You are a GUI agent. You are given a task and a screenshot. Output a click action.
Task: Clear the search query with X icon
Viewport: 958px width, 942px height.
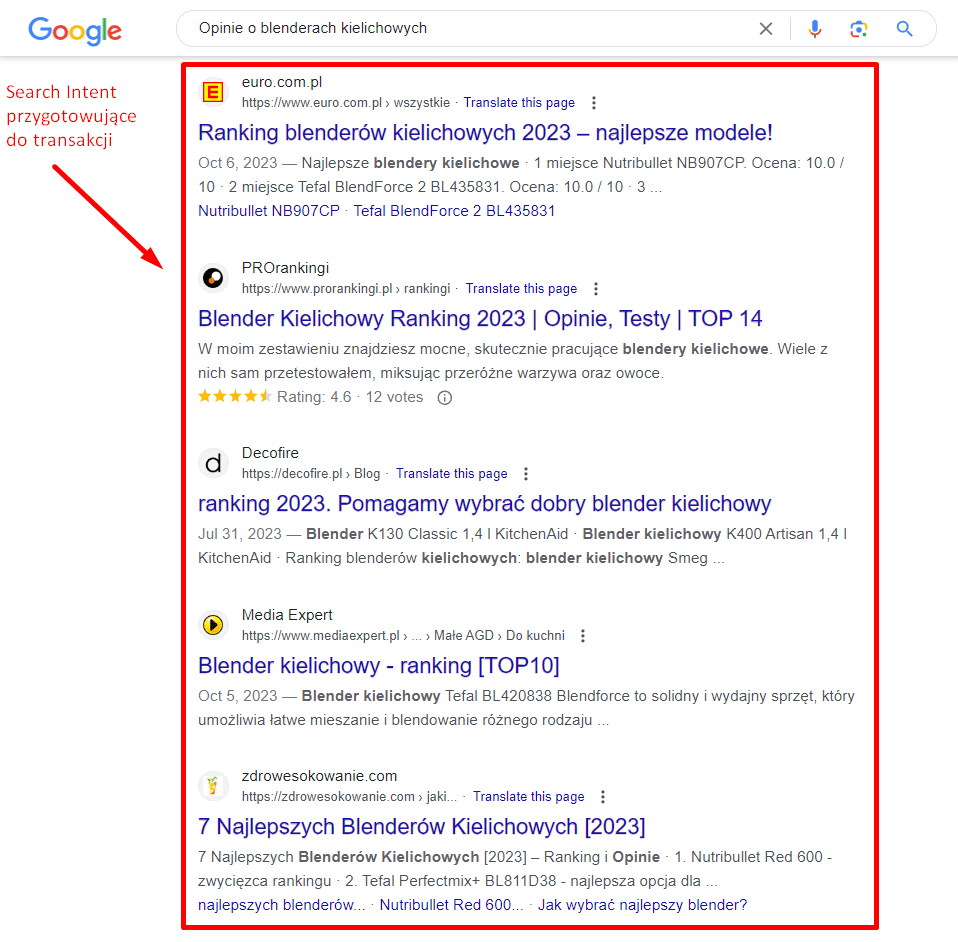(x=766, y=29)
